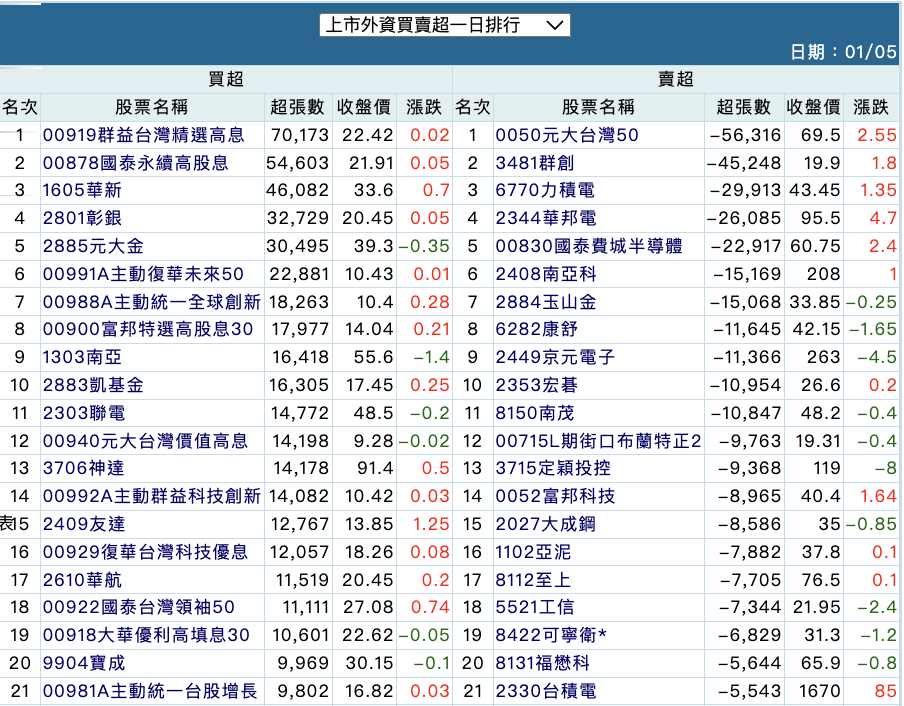Image resolution: width=904 pixels, height=706 pixels.
Task: Click the 賣超 section header
Action: (676, 80)
